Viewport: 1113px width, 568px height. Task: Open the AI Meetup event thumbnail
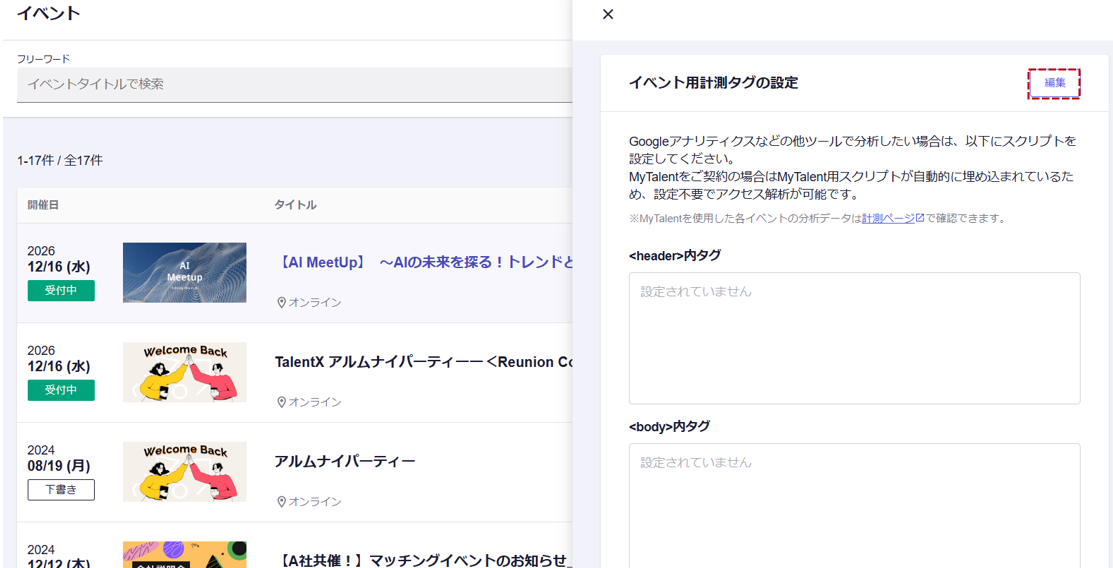pos(184,273)
